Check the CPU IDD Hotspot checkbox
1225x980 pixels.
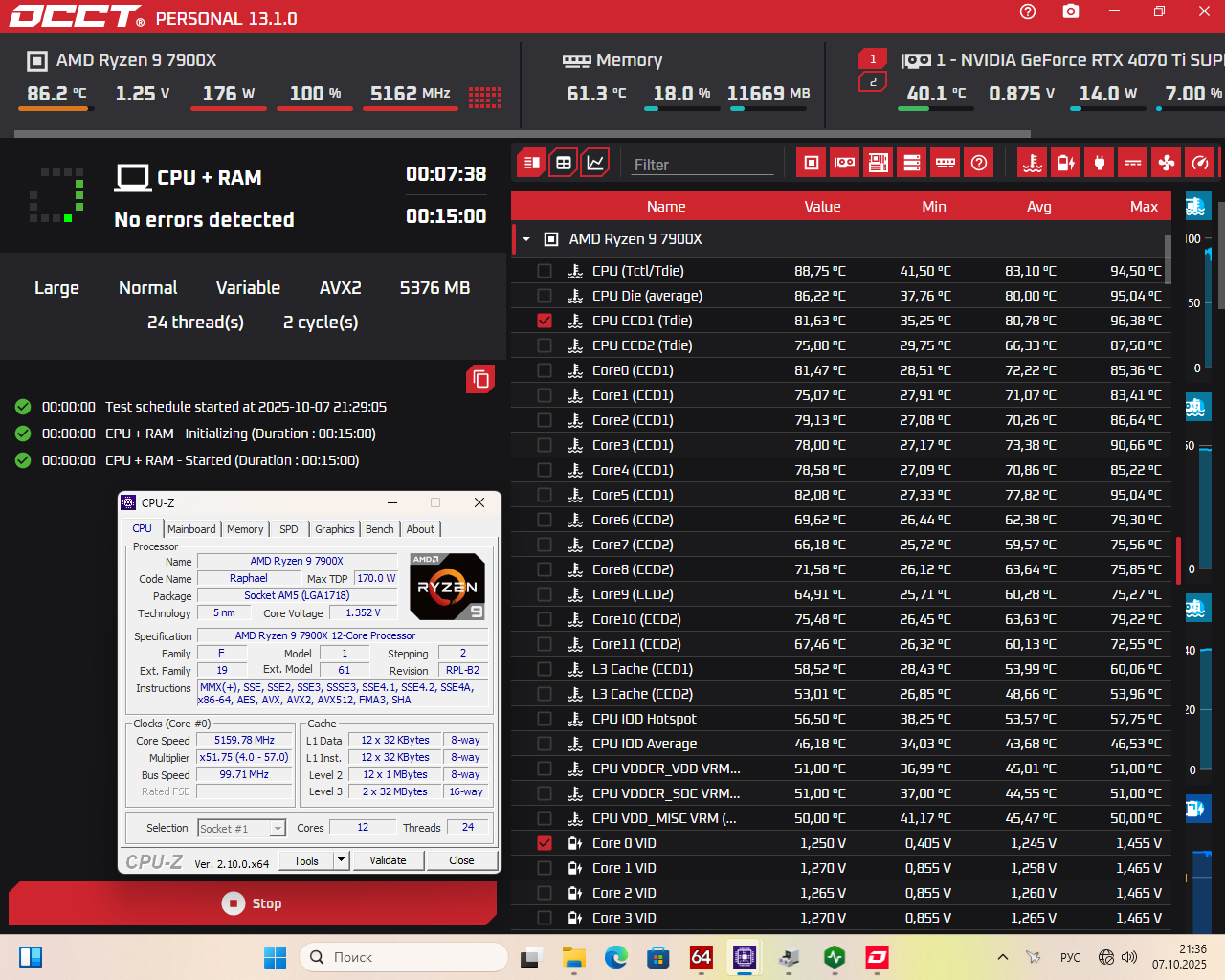545,719
